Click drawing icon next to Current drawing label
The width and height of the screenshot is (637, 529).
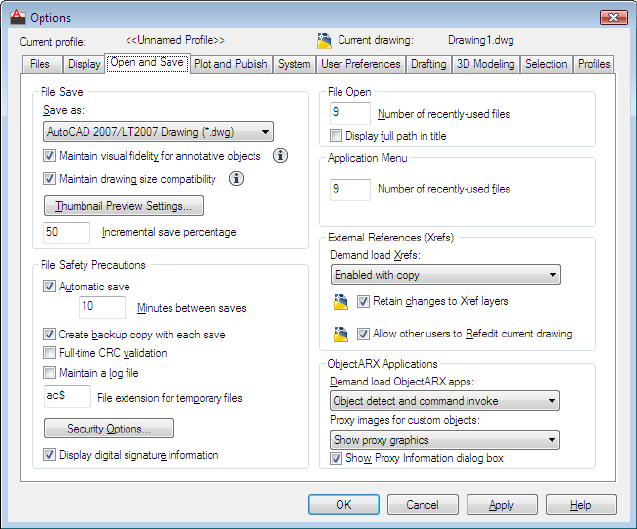(324, 41)
